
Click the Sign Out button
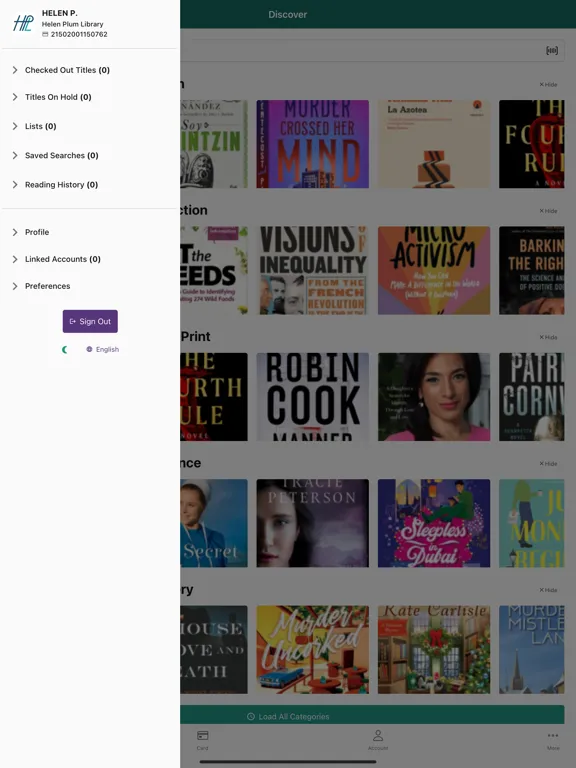90,321
